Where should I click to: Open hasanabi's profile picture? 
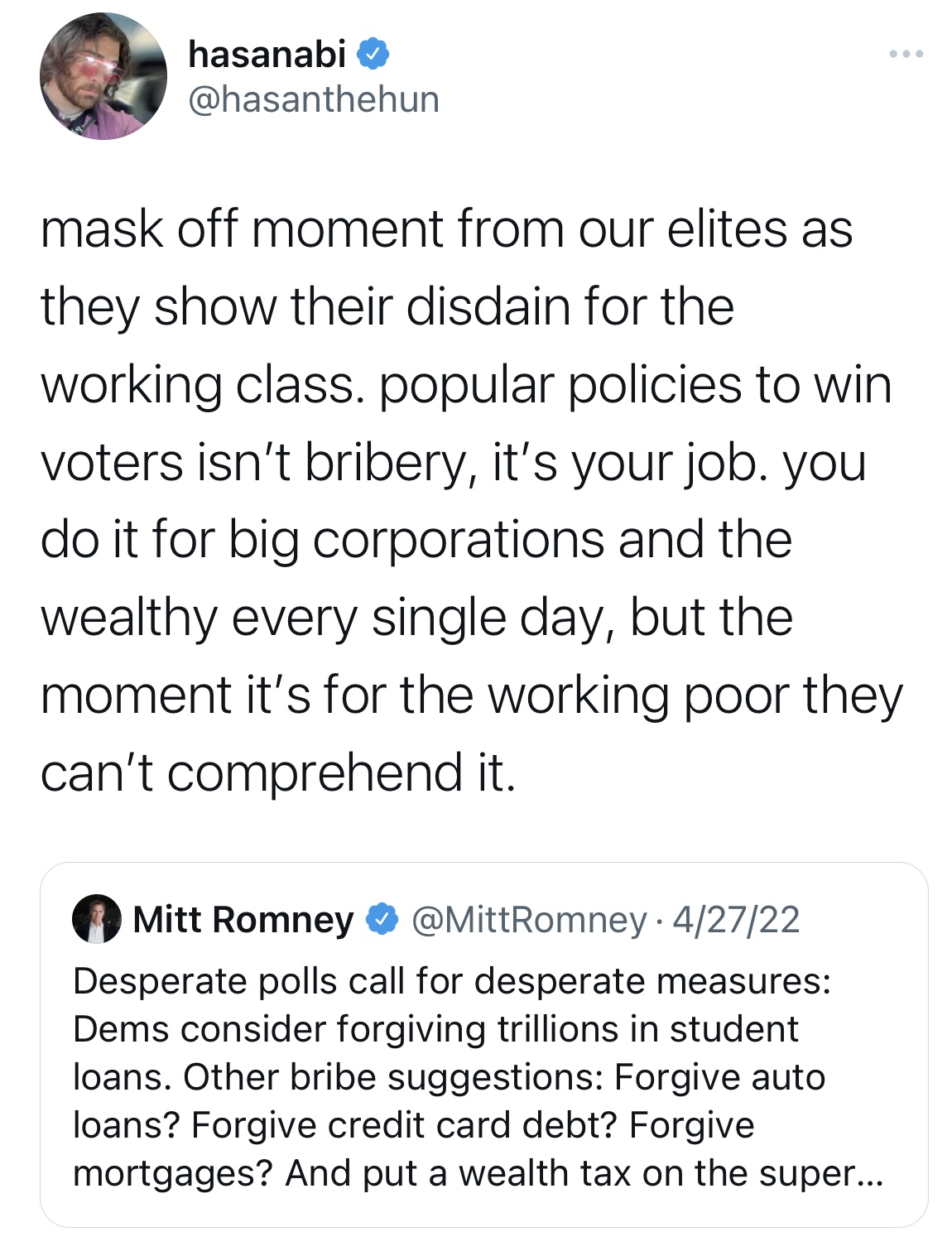(x=103, y=76)
